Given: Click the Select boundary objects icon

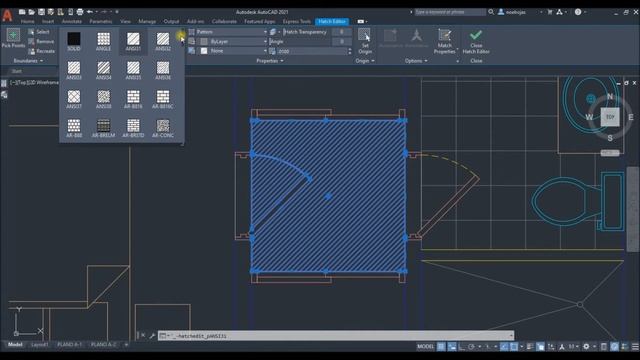Looking at the screenshot, I should click(31, 32).
